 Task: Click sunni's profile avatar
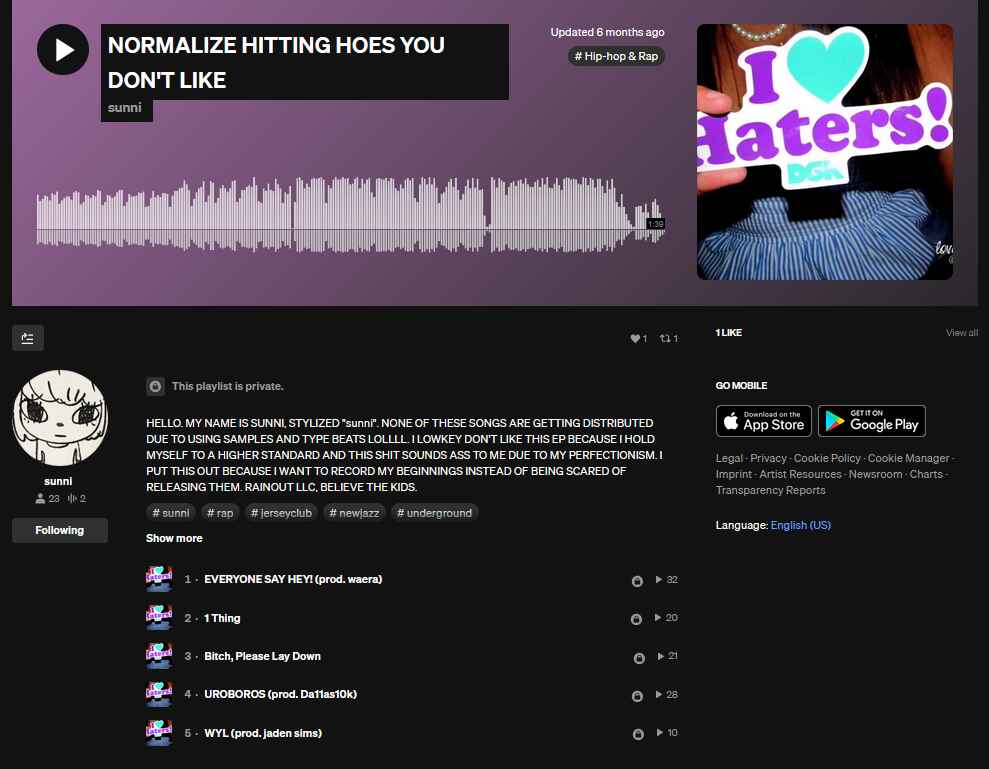59,420
